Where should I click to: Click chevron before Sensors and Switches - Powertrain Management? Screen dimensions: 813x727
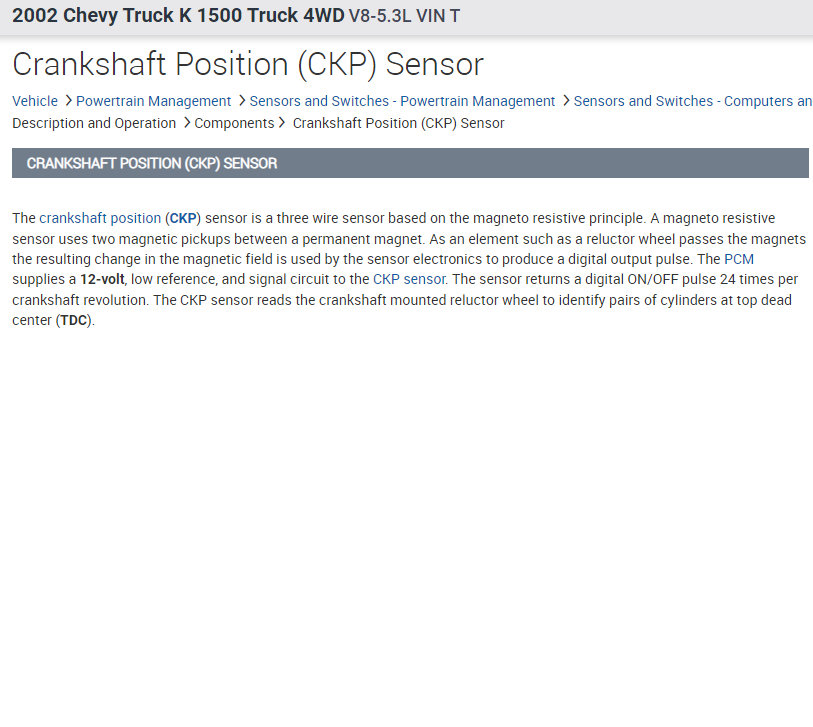[242, 101]
